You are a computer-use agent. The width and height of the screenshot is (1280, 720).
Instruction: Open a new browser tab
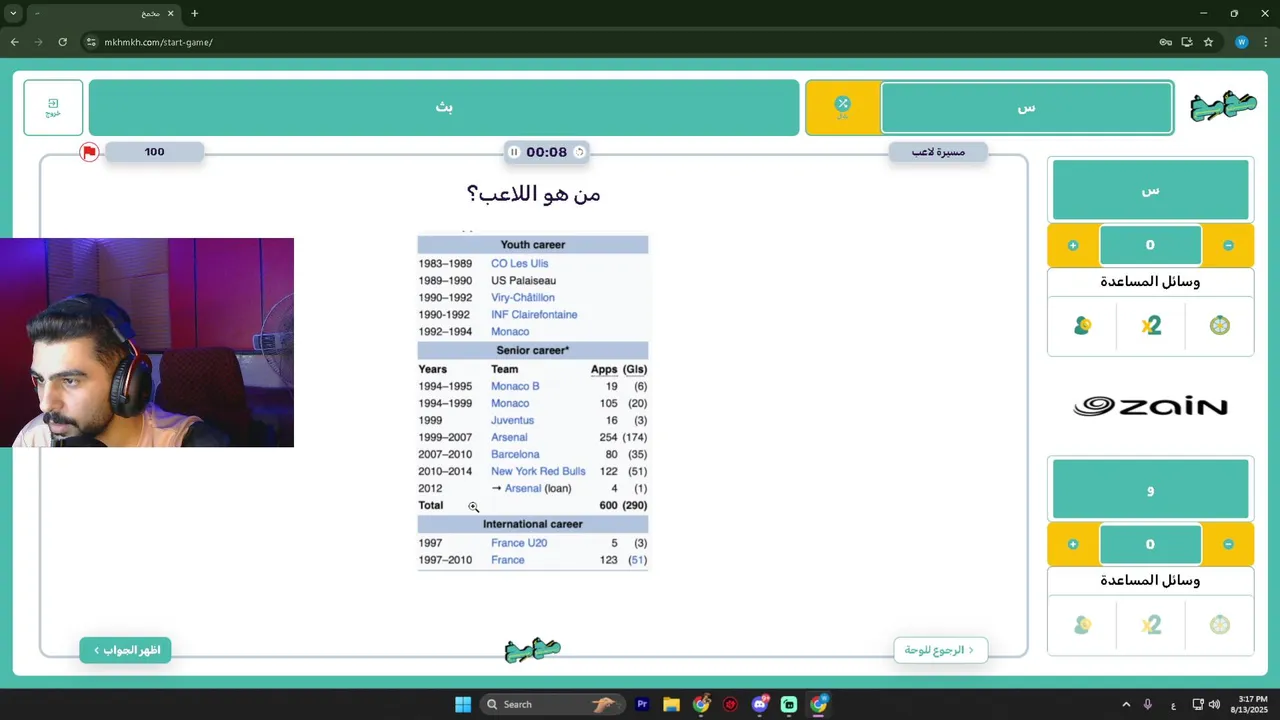(194, 13)
